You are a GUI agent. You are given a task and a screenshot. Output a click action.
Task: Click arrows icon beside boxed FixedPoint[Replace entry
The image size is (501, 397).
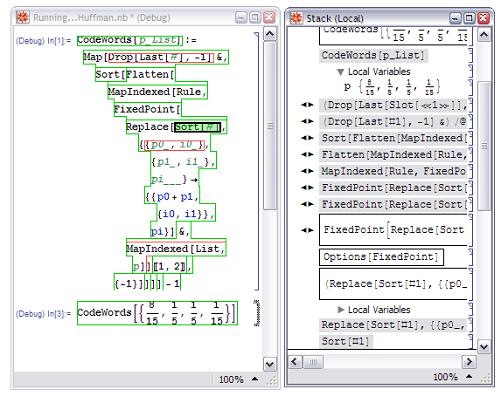point(307,230)
